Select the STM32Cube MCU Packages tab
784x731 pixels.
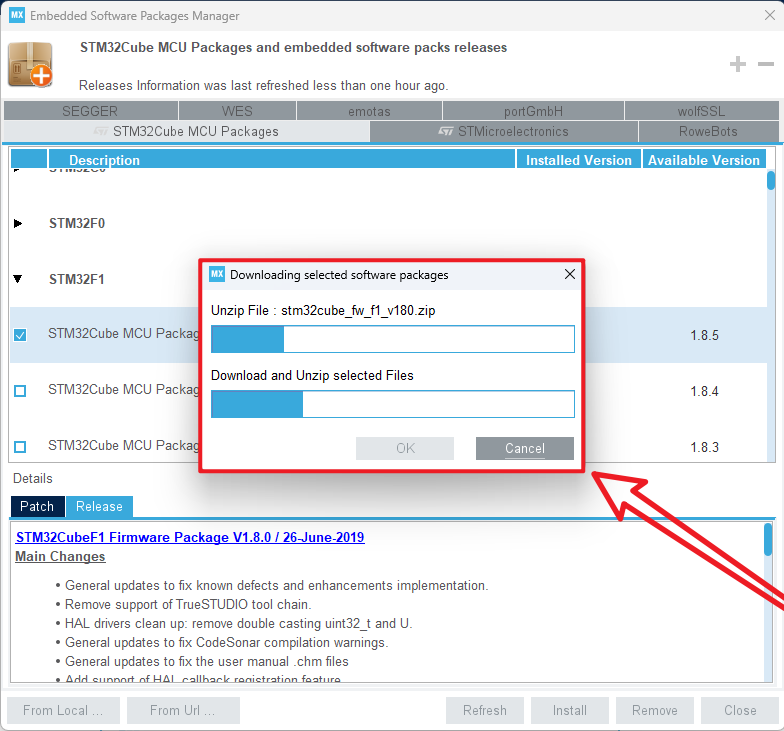click(x=186, y=132)
